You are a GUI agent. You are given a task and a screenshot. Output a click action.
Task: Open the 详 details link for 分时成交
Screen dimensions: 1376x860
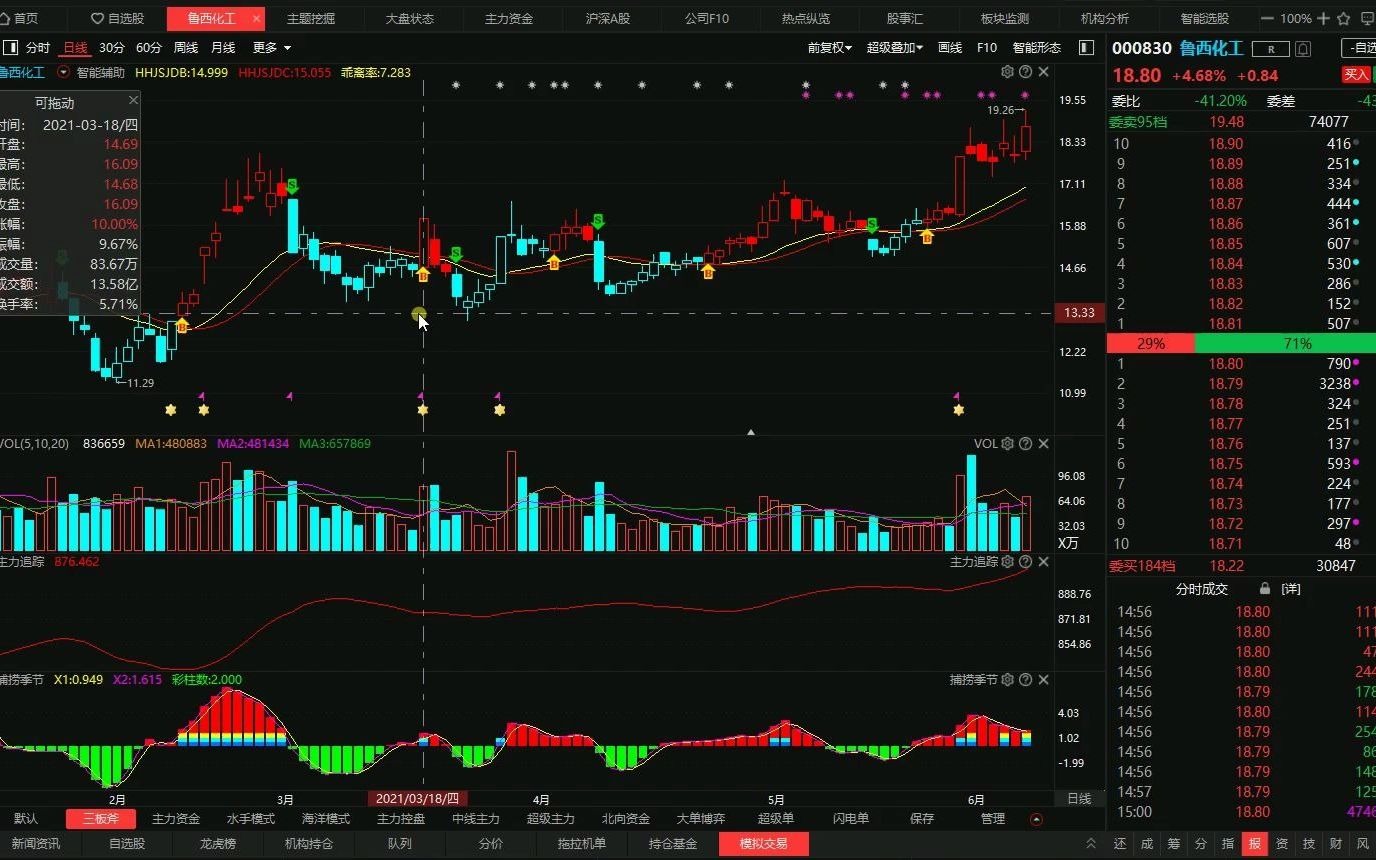1292,589
